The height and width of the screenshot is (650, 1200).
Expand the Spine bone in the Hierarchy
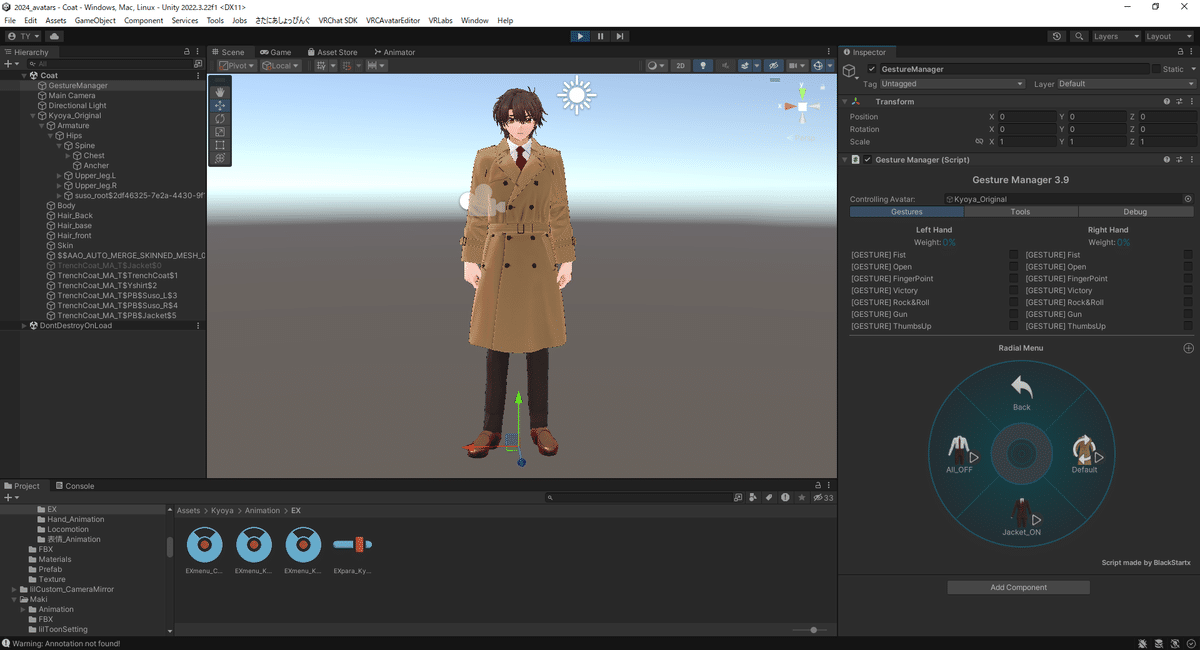tap(60, 145)
